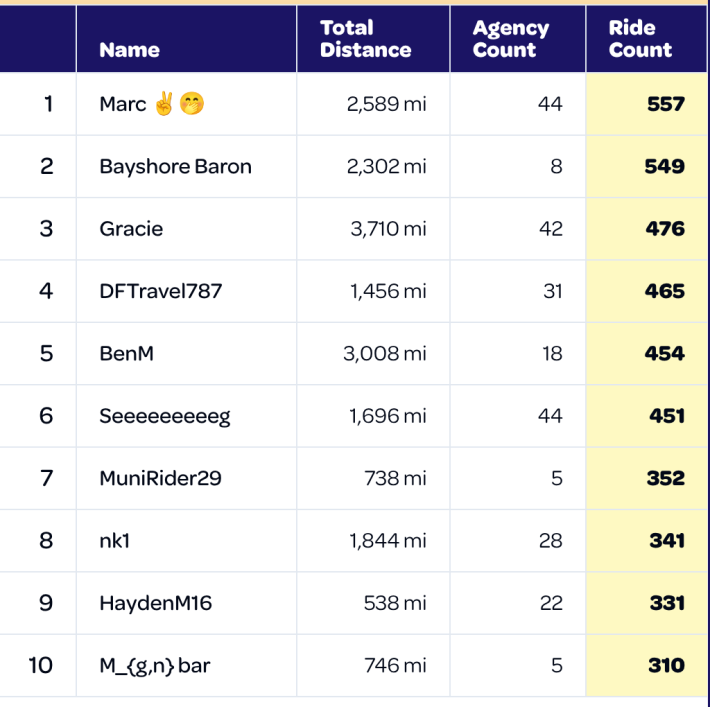Click the smiling face emoji beside Marc
The height and width of the screenshot is (707, 710).
(x=192, y=104)
